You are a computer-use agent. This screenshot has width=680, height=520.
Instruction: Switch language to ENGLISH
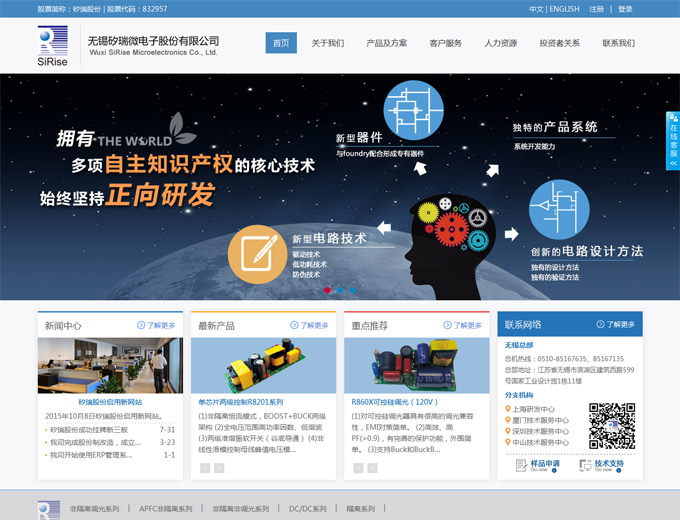click(563, 9)
